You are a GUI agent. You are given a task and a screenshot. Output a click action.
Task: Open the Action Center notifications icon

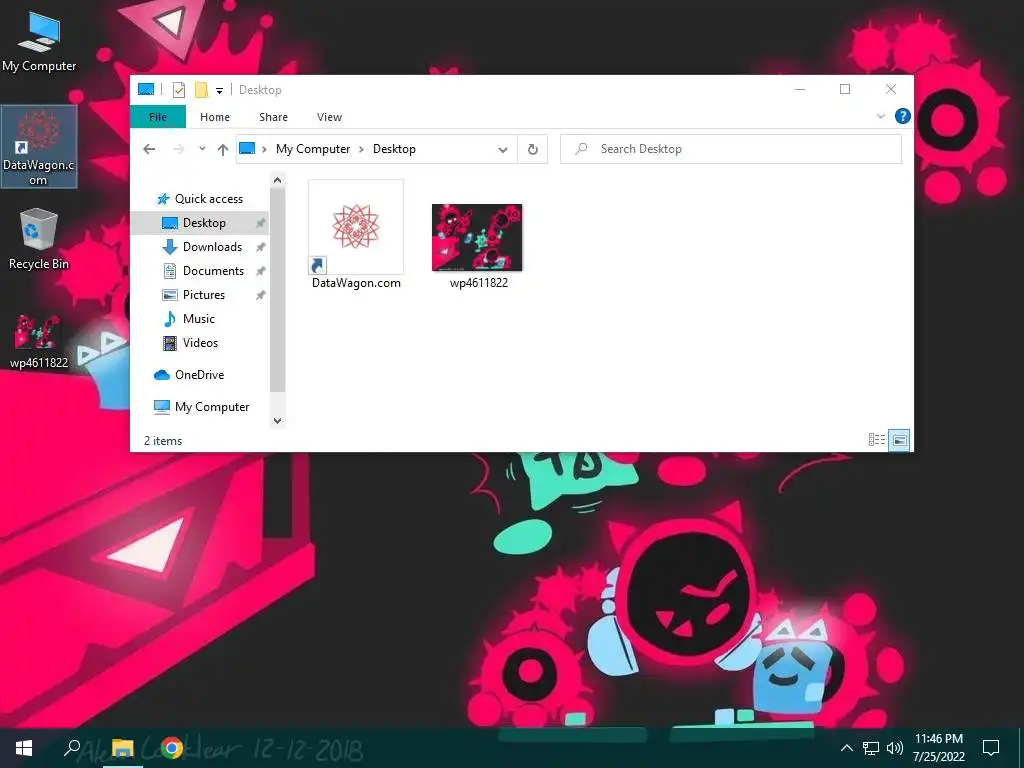[991, 748]
